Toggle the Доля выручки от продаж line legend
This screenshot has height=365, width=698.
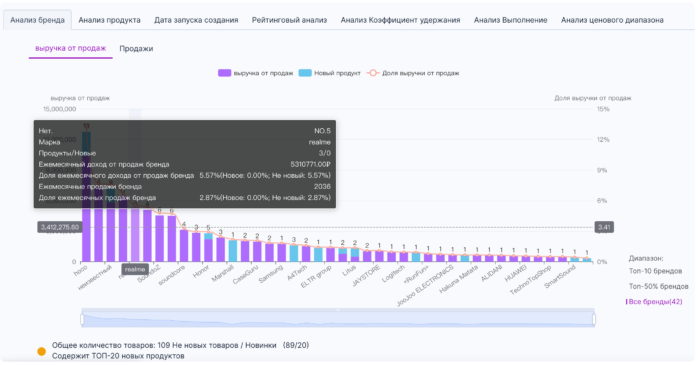click(413, 73)
